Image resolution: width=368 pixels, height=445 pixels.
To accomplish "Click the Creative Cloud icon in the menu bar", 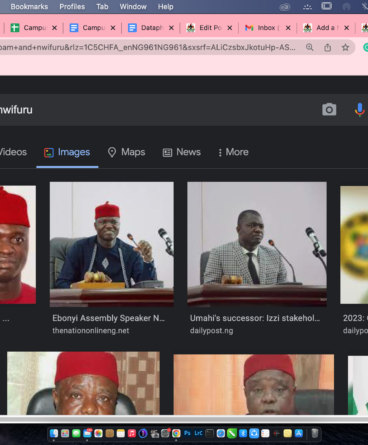I will click(285, 7).
